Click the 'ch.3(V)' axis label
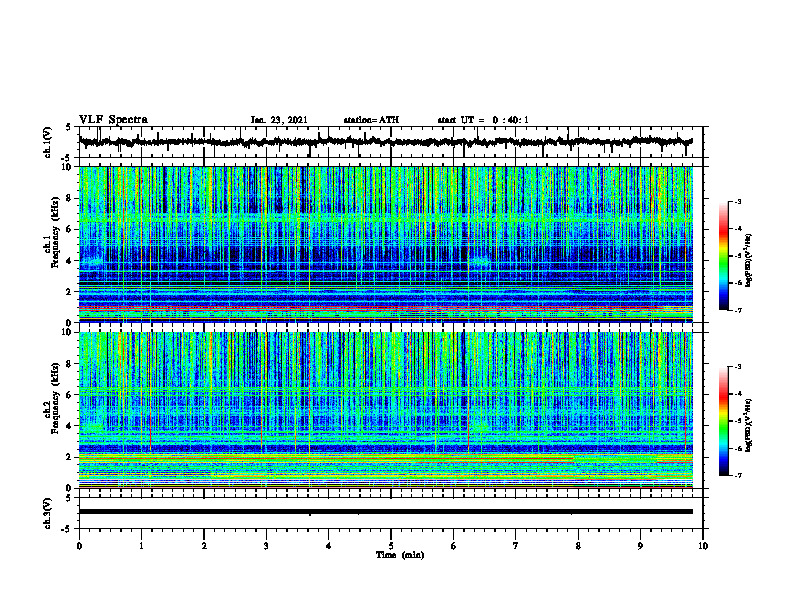 (48, 514)
